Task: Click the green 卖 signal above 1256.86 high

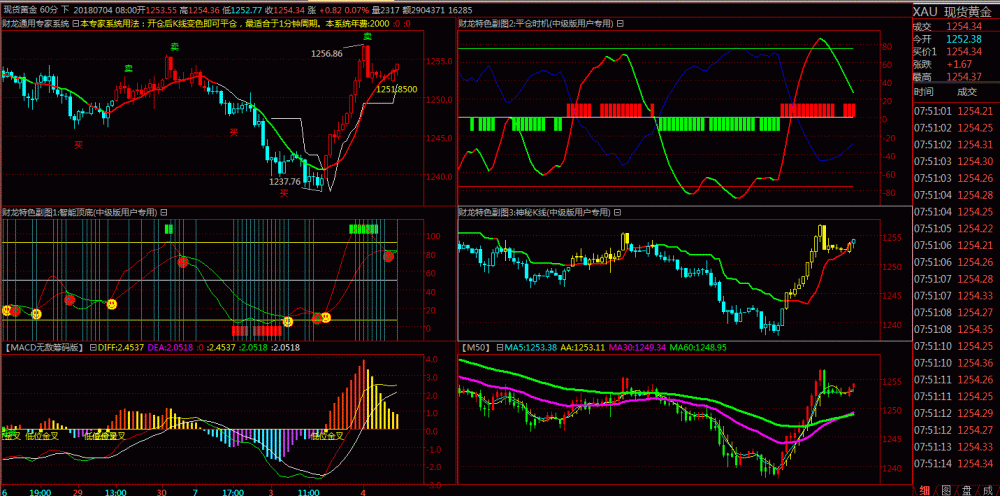Action: coord(367,36)
